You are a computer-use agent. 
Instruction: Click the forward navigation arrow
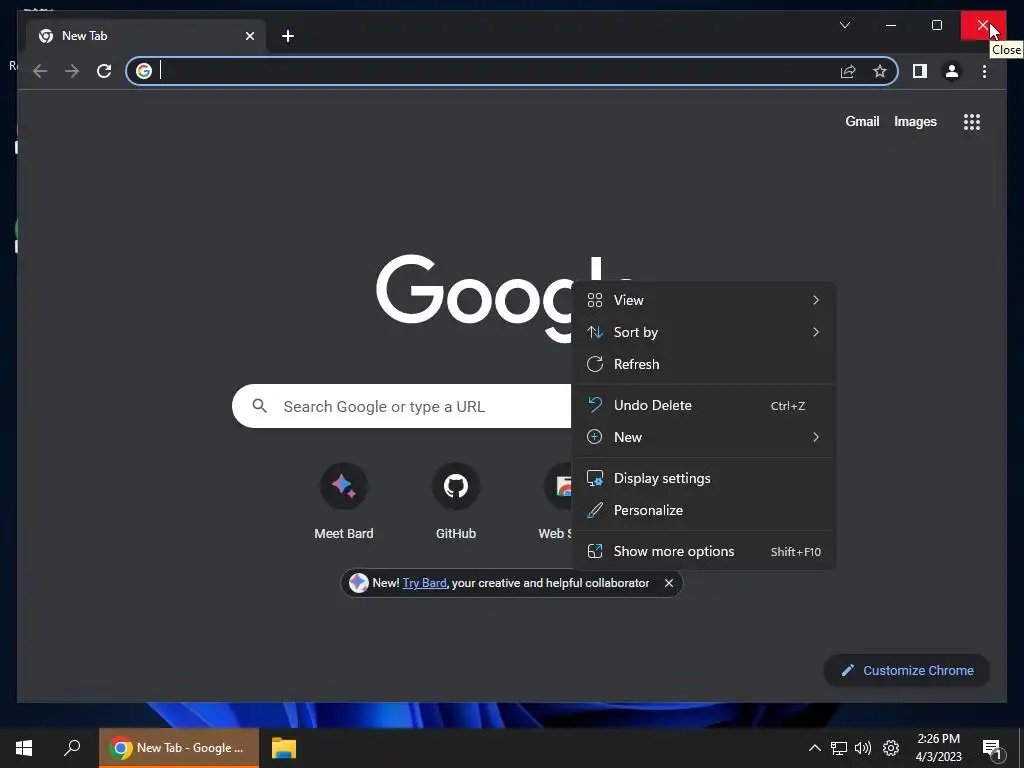(72, 71)
